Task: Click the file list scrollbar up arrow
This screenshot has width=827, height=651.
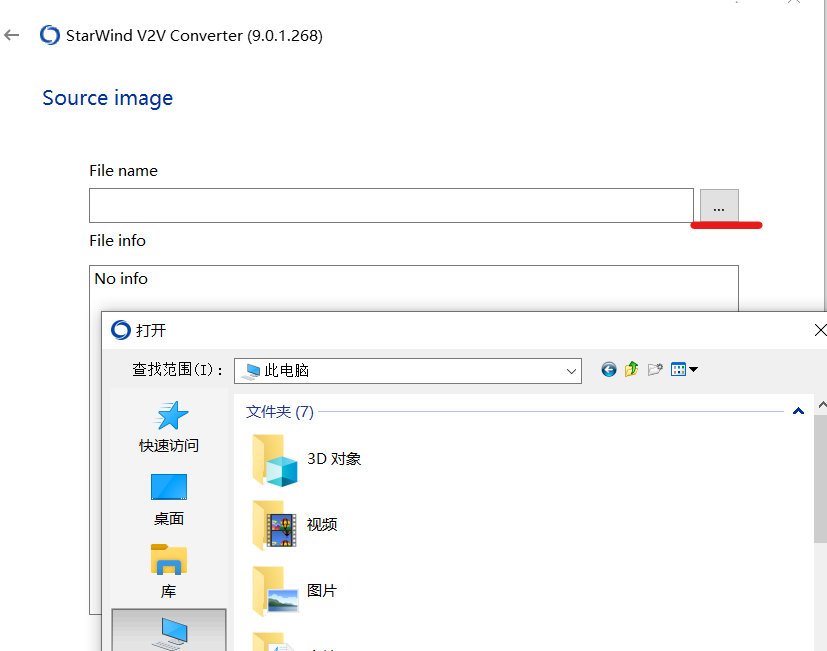Action: 821,405
